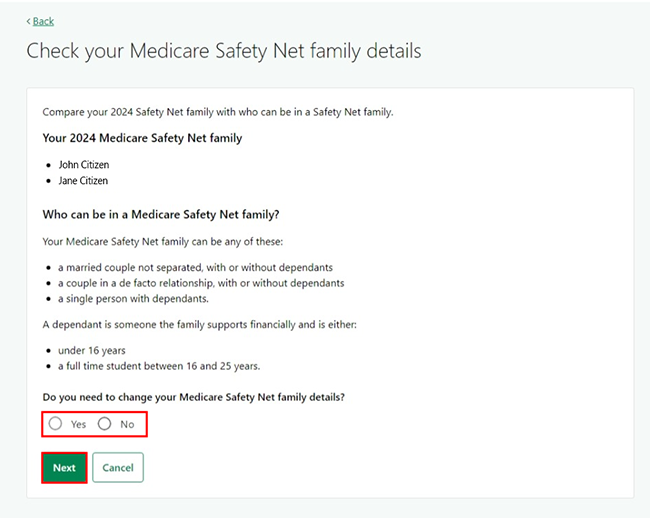
Task: Select the Yes radio button
Action: pyautogui.click(x=56, y=424)
